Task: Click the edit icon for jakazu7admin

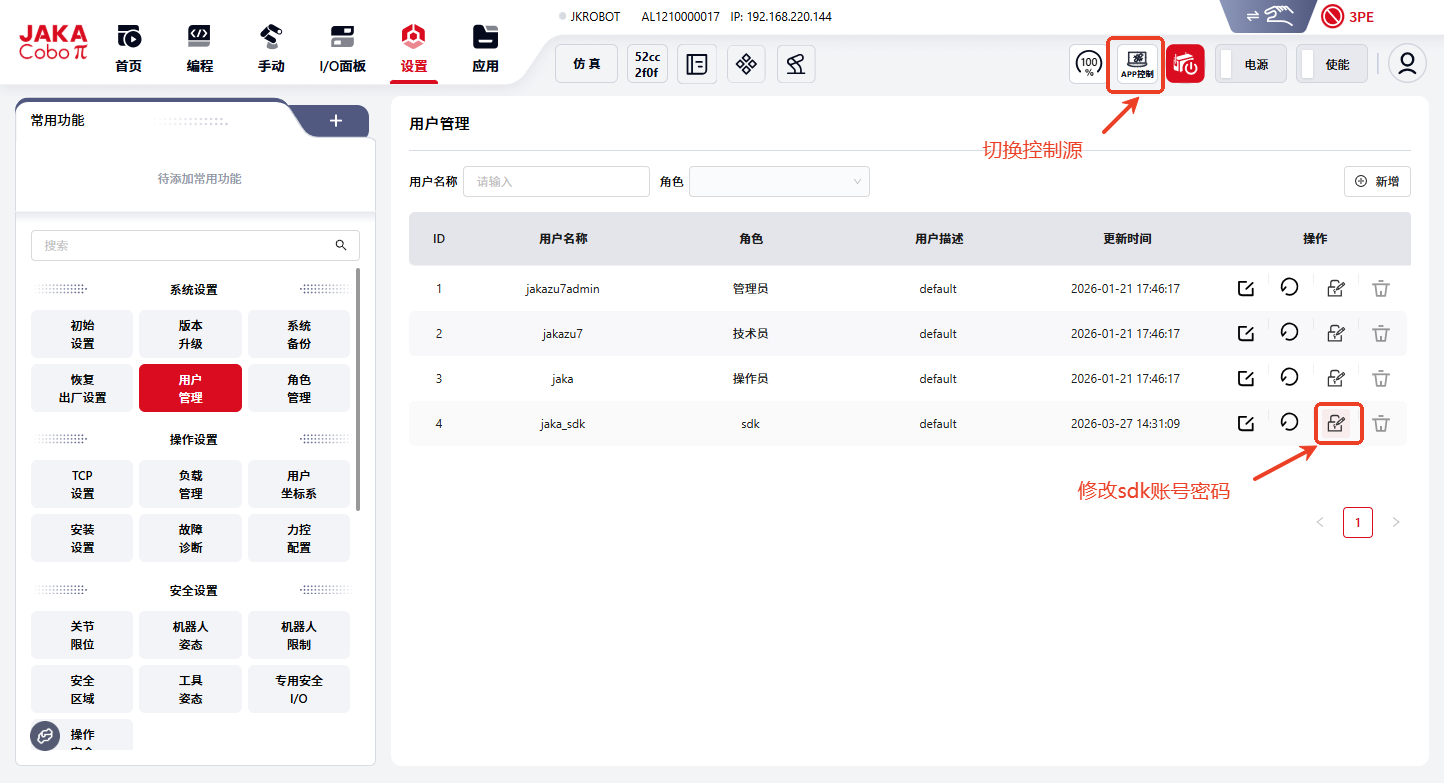Action: 1245,289
